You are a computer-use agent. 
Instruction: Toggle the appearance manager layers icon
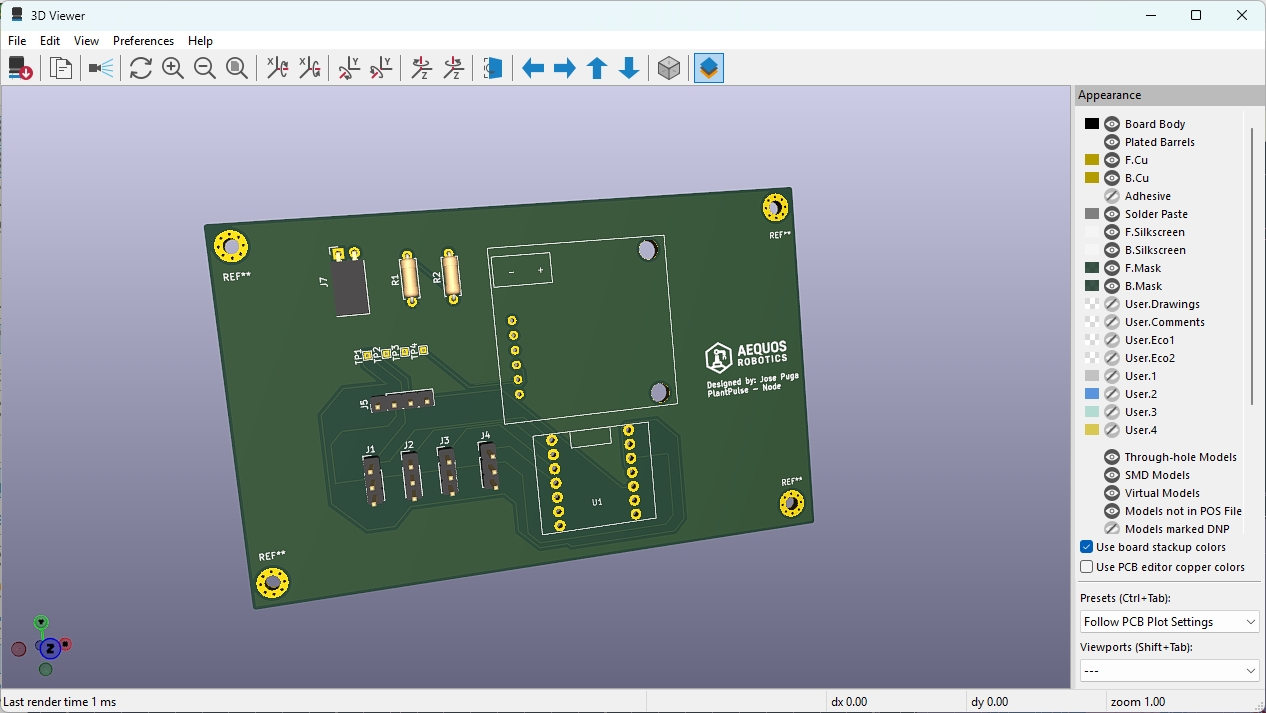(x=709, y=68)
